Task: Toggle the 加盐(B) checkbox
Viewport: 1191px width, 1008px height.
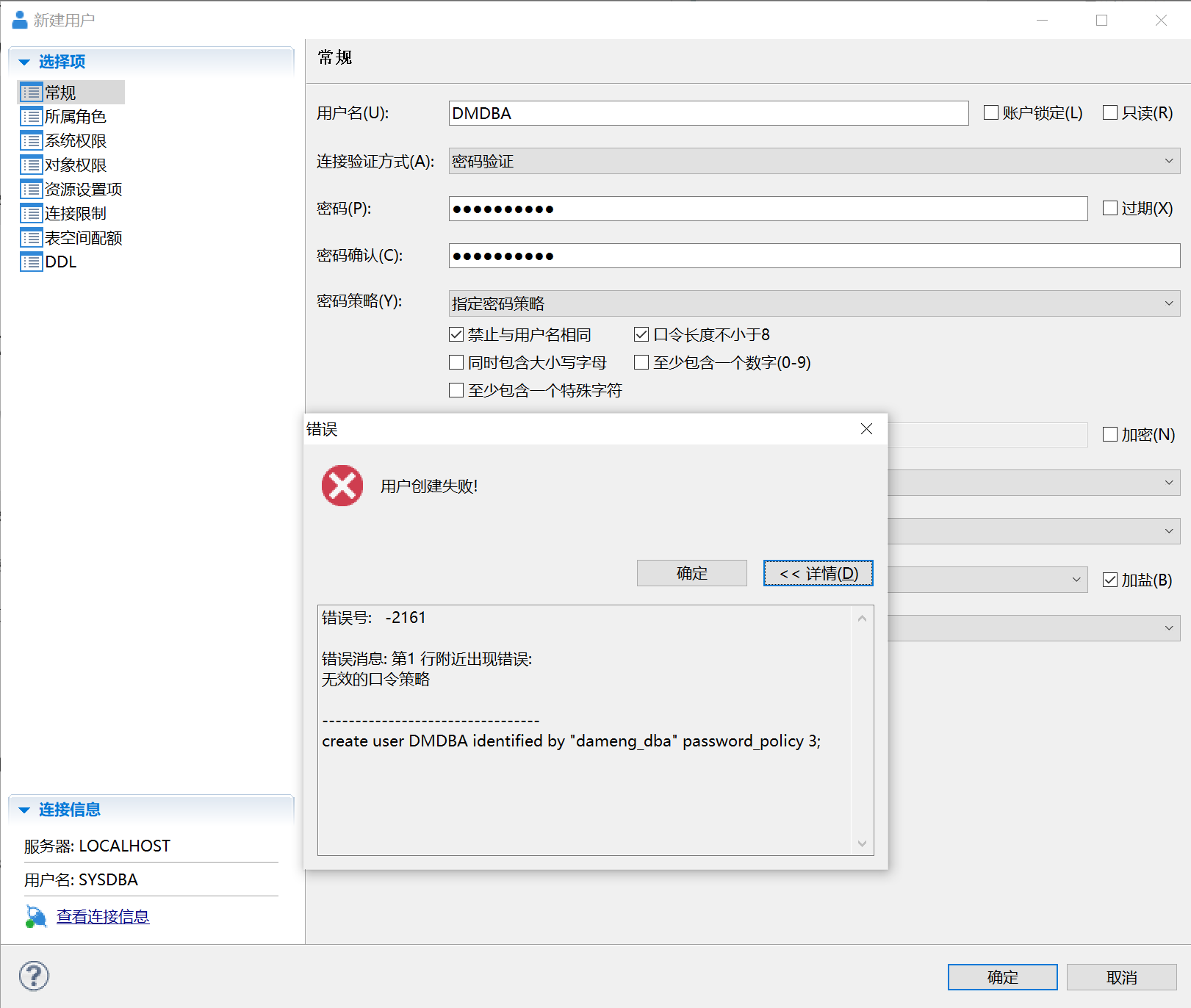Action: coord(1110,580)
